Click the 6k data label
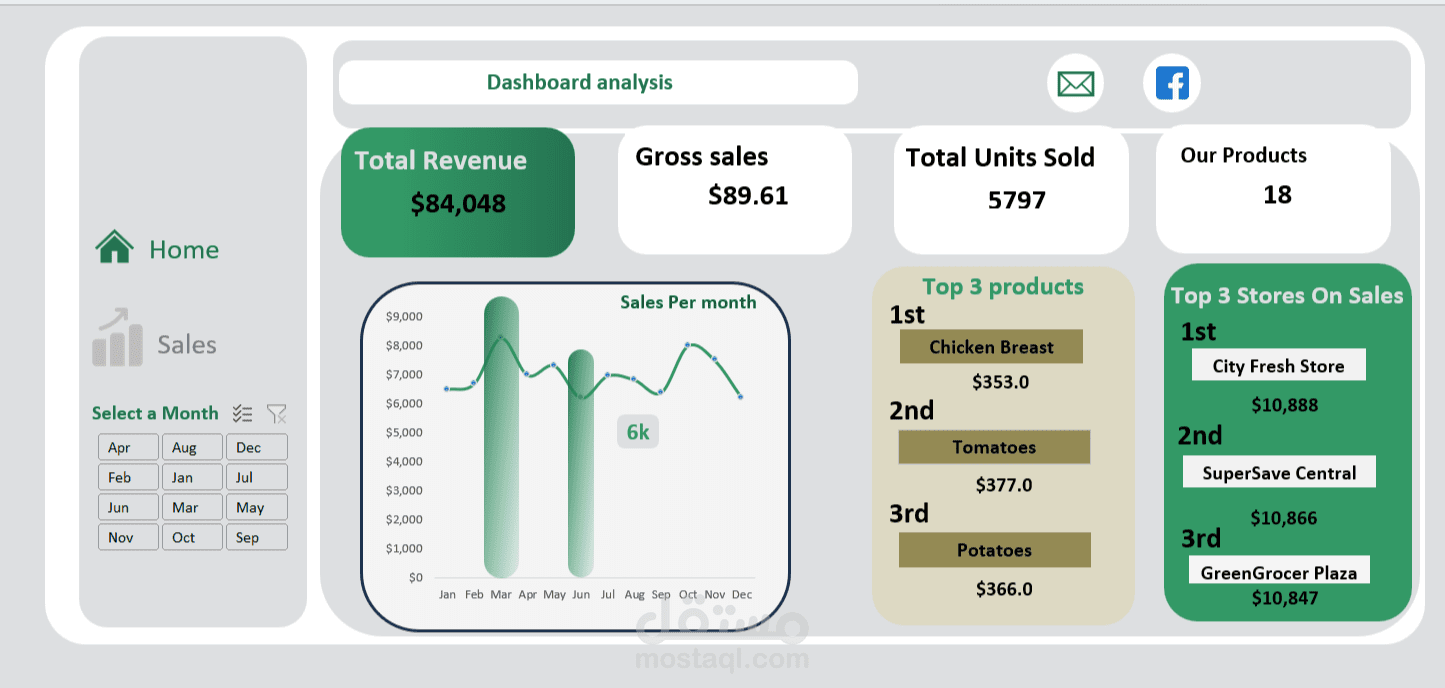Viewport: 1445px width, 688px height. (x=638, y=432)
